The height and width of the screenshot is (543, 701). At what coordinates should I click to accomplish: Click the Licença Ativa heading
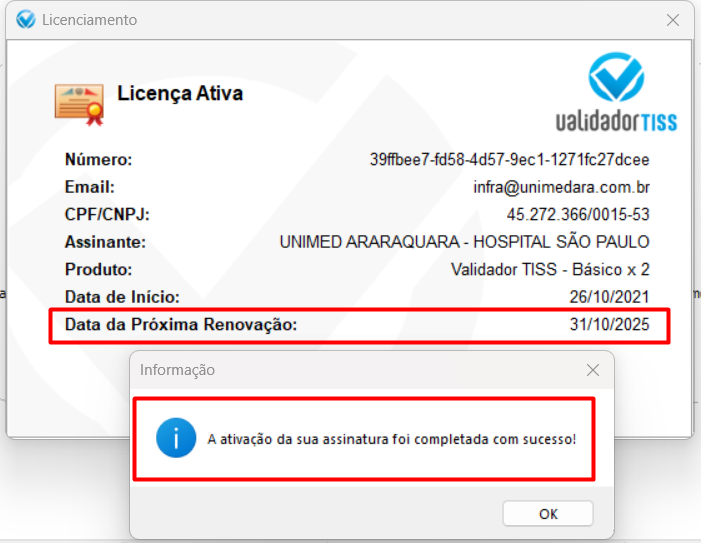point(180,94)
